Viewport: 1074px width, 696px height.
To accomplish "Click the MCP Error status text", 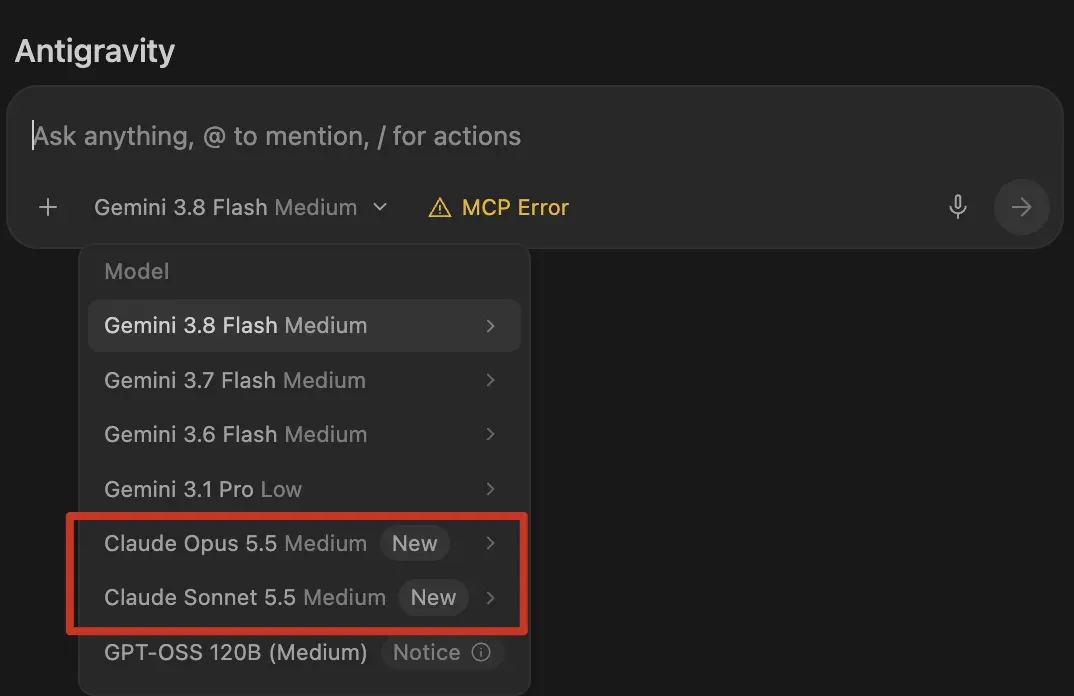I will 515,208.
